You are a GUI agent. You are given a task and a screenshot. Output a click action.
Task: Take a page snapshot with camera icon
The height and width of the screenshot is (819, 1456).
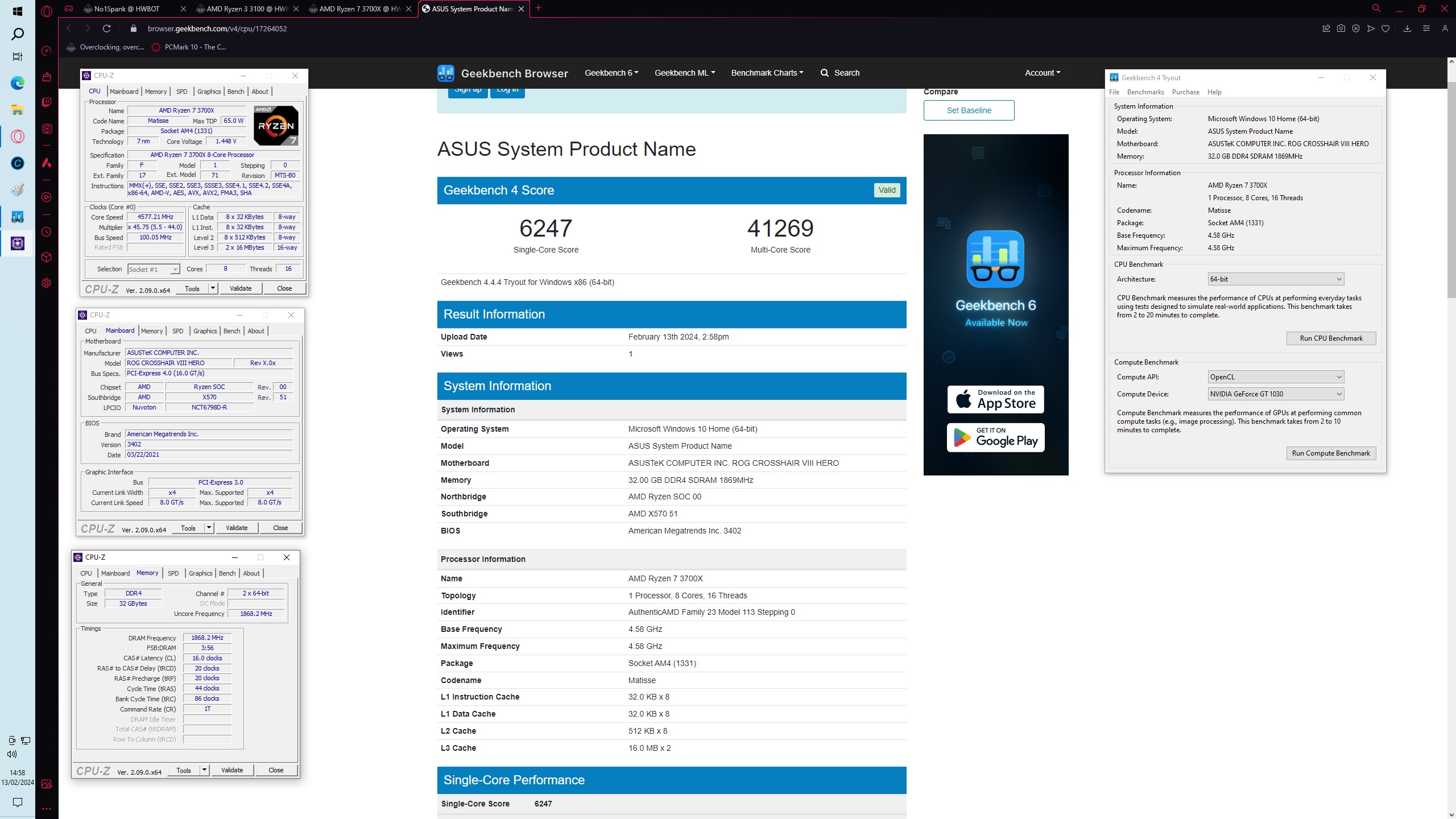[x=1341, y=28]
